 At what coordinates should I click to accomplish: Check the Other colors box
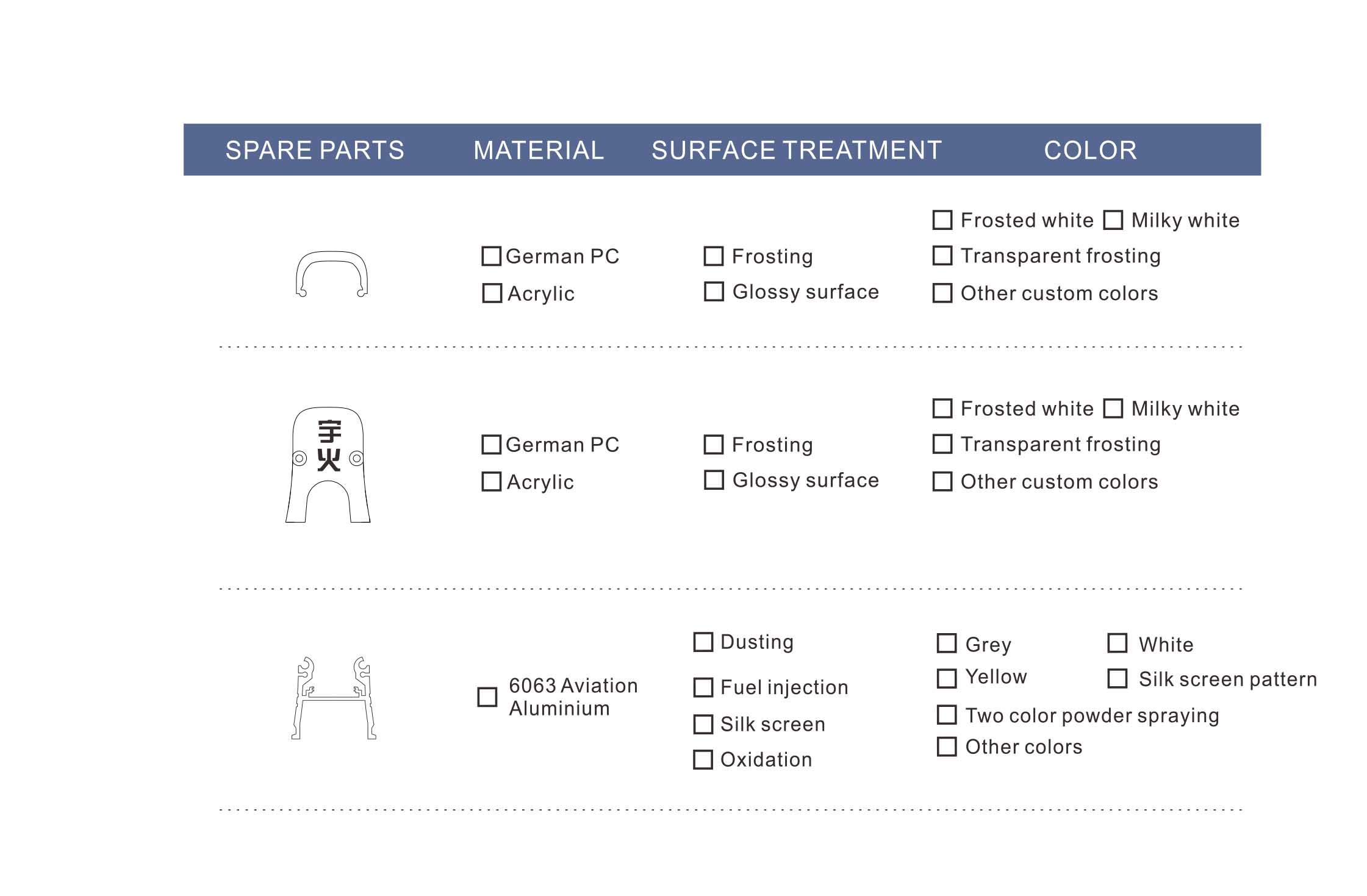point(946,747)
